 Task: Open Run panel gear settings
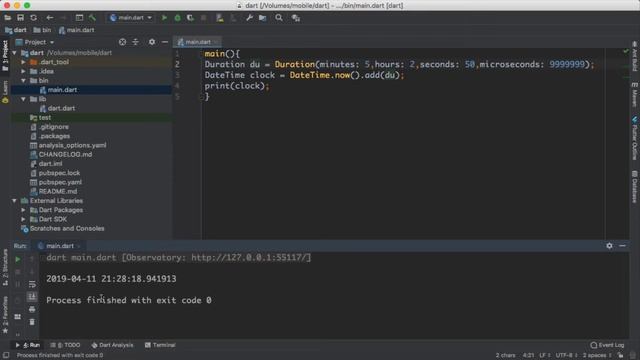coord(609,246)
